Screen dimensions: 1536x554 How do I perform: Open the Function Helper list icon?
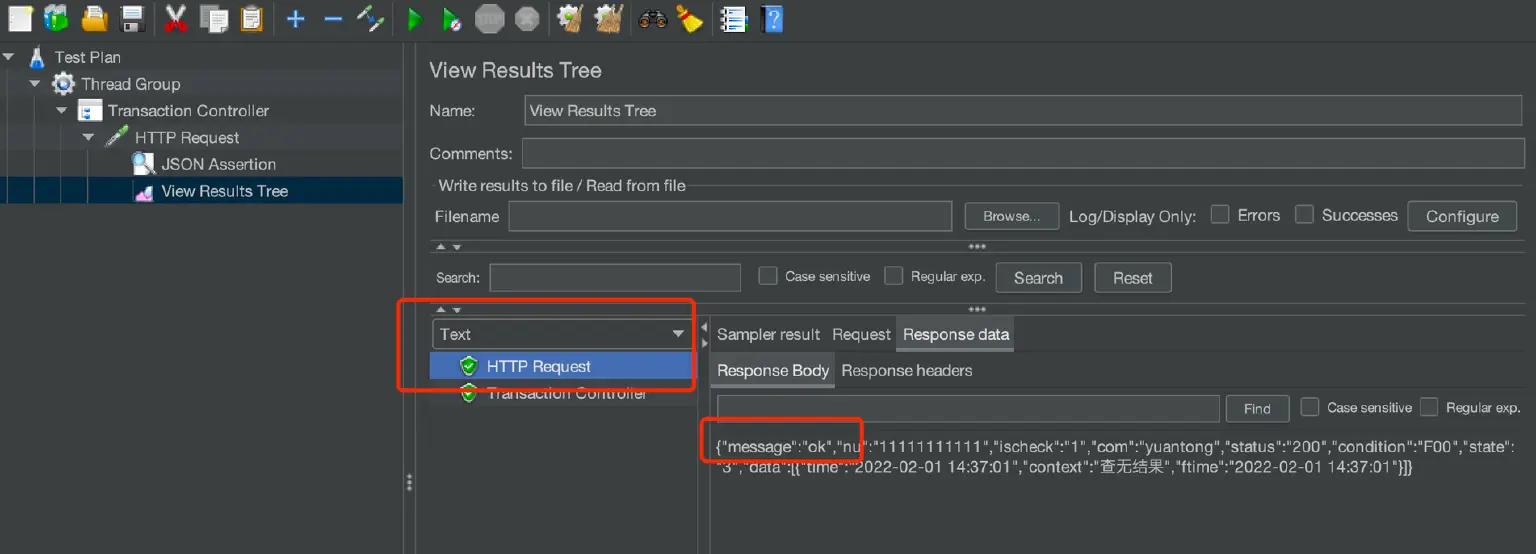click(x=734, y=19)
